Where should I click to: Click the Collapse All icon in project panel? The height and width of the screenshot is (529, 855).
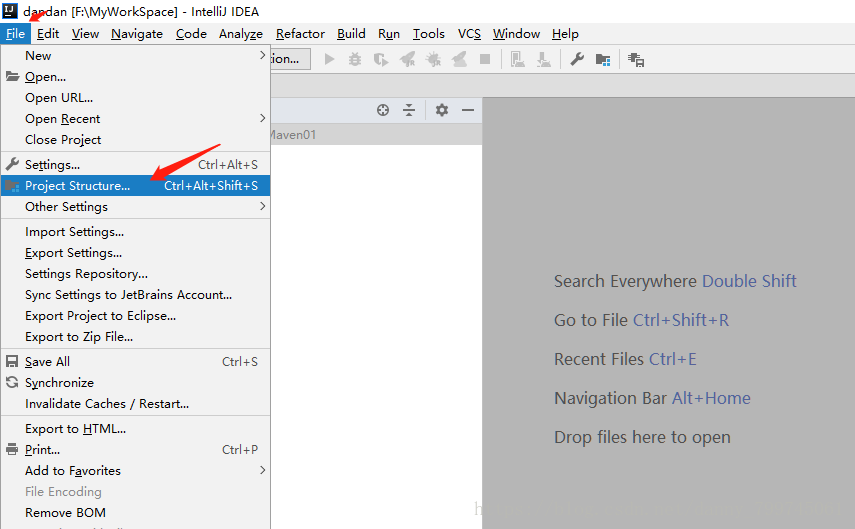tap(409, 110)
